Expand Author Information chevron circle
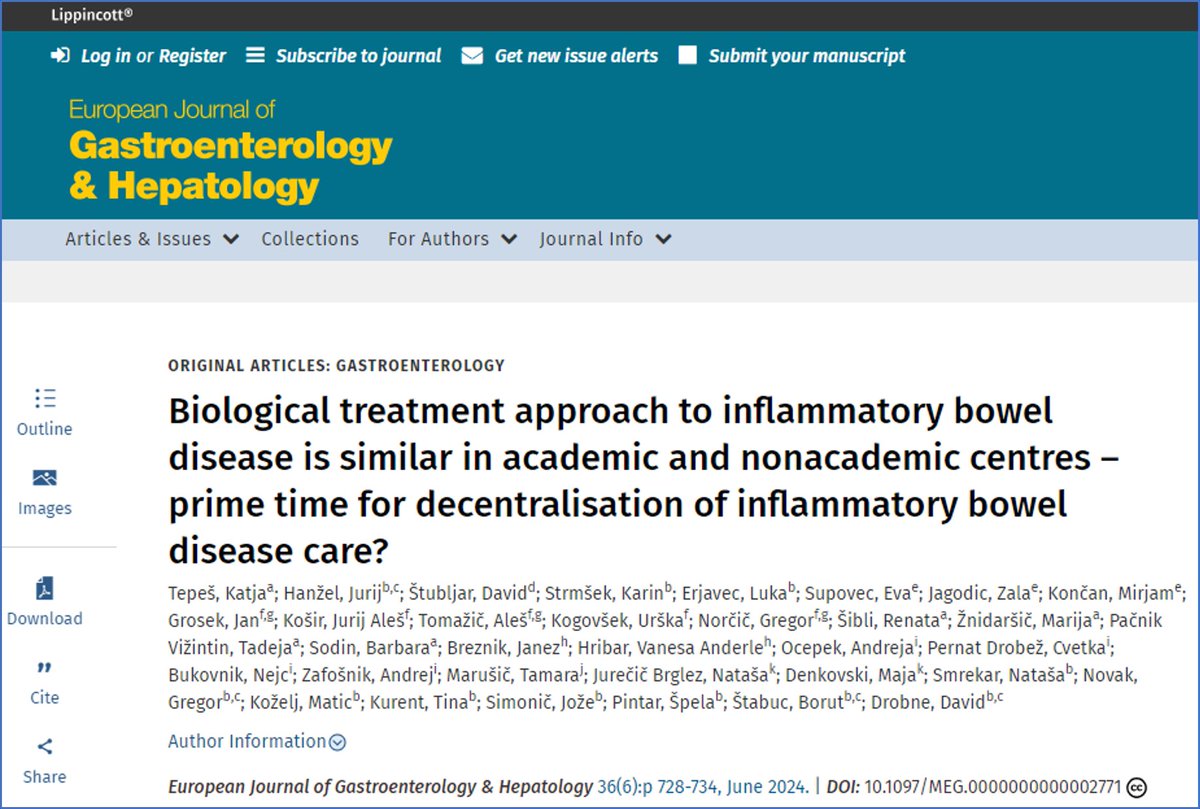1200x809 pixels. pyautogui.click(x=338, y=742)
